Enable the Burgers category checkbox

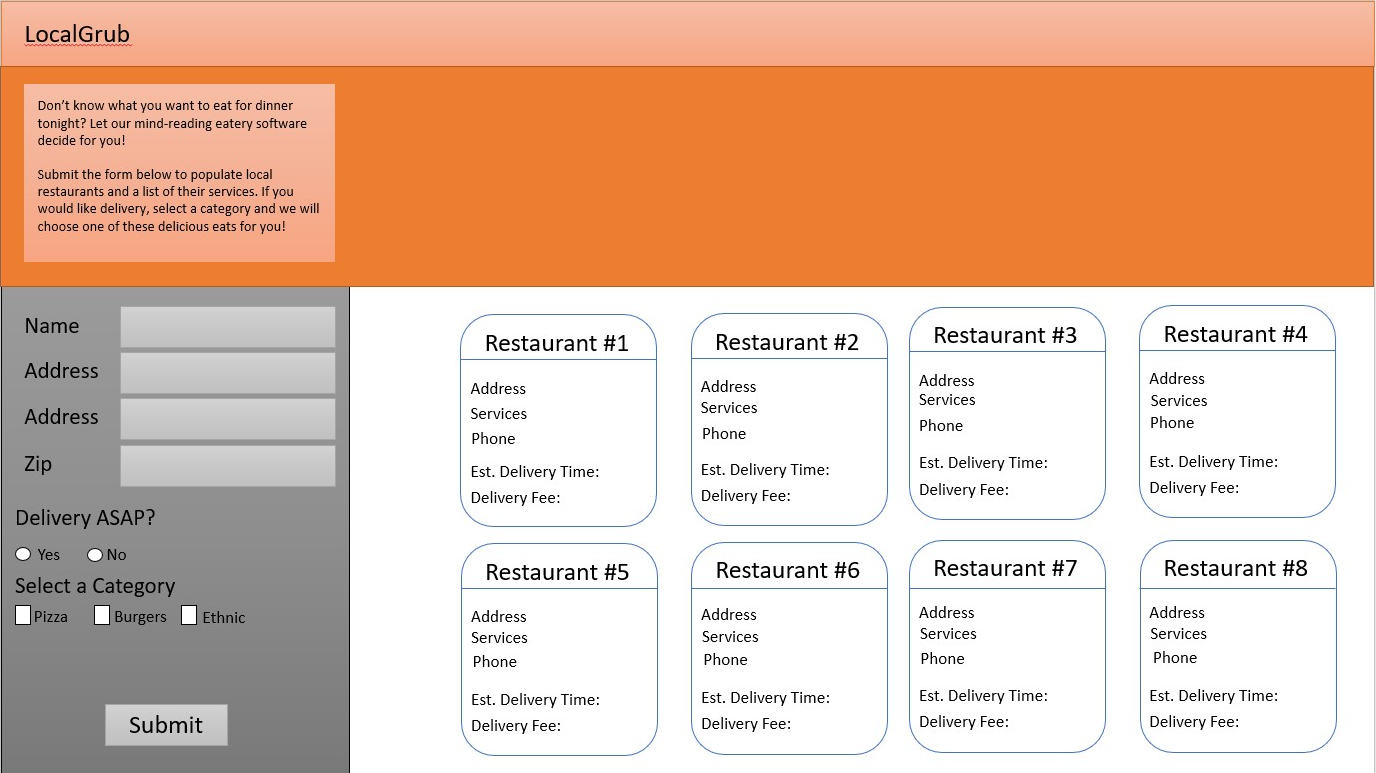[101, 614]
